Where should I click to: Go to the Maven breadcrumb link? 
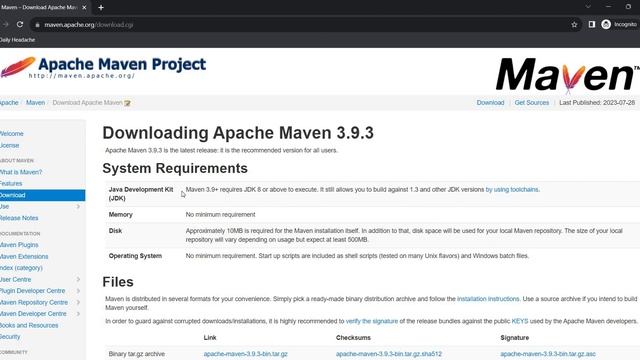[x=36, y=102]
